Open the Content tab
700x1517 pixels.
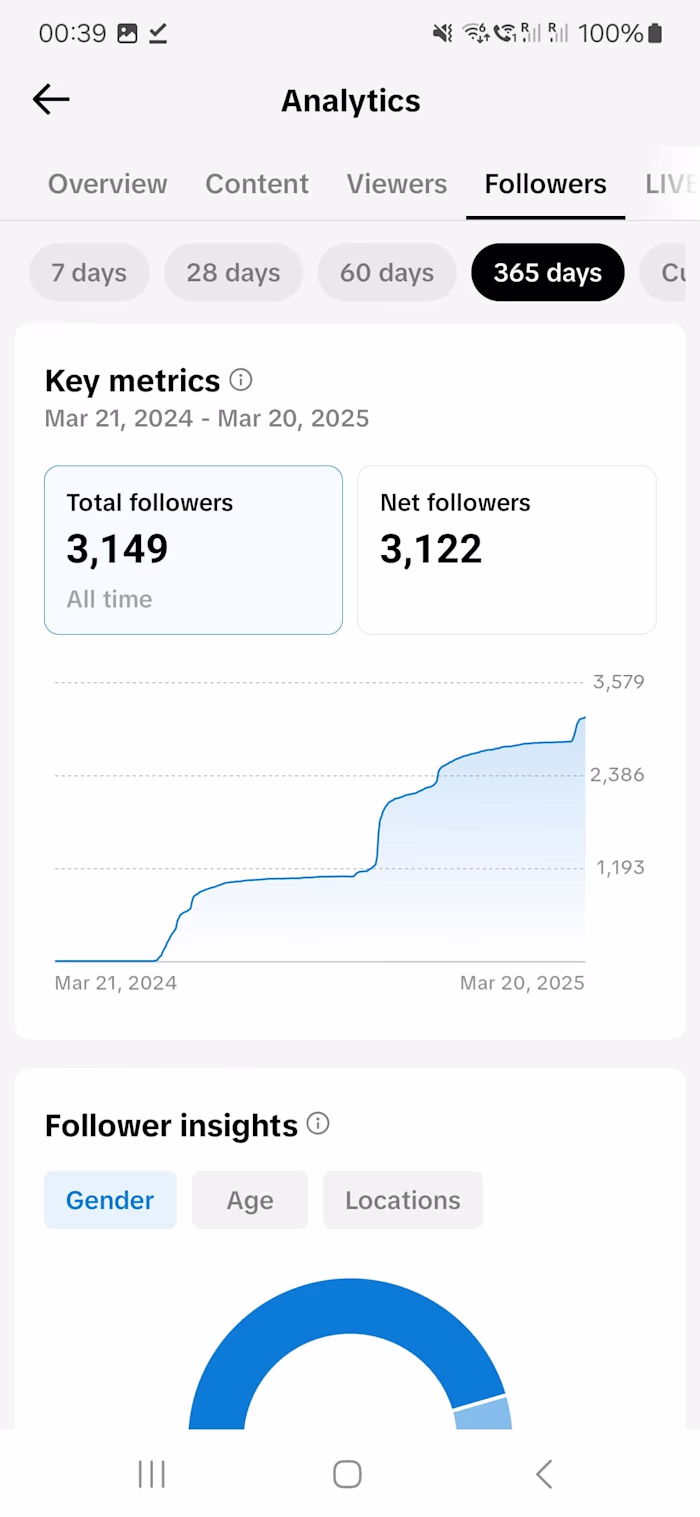257,184
